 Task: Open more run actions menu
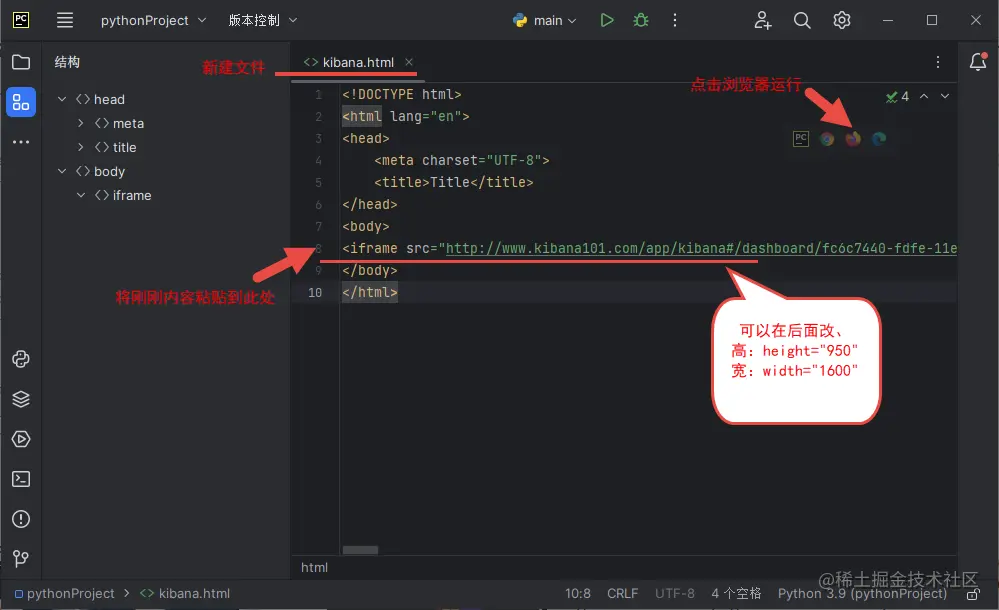(x=675, y=20)
